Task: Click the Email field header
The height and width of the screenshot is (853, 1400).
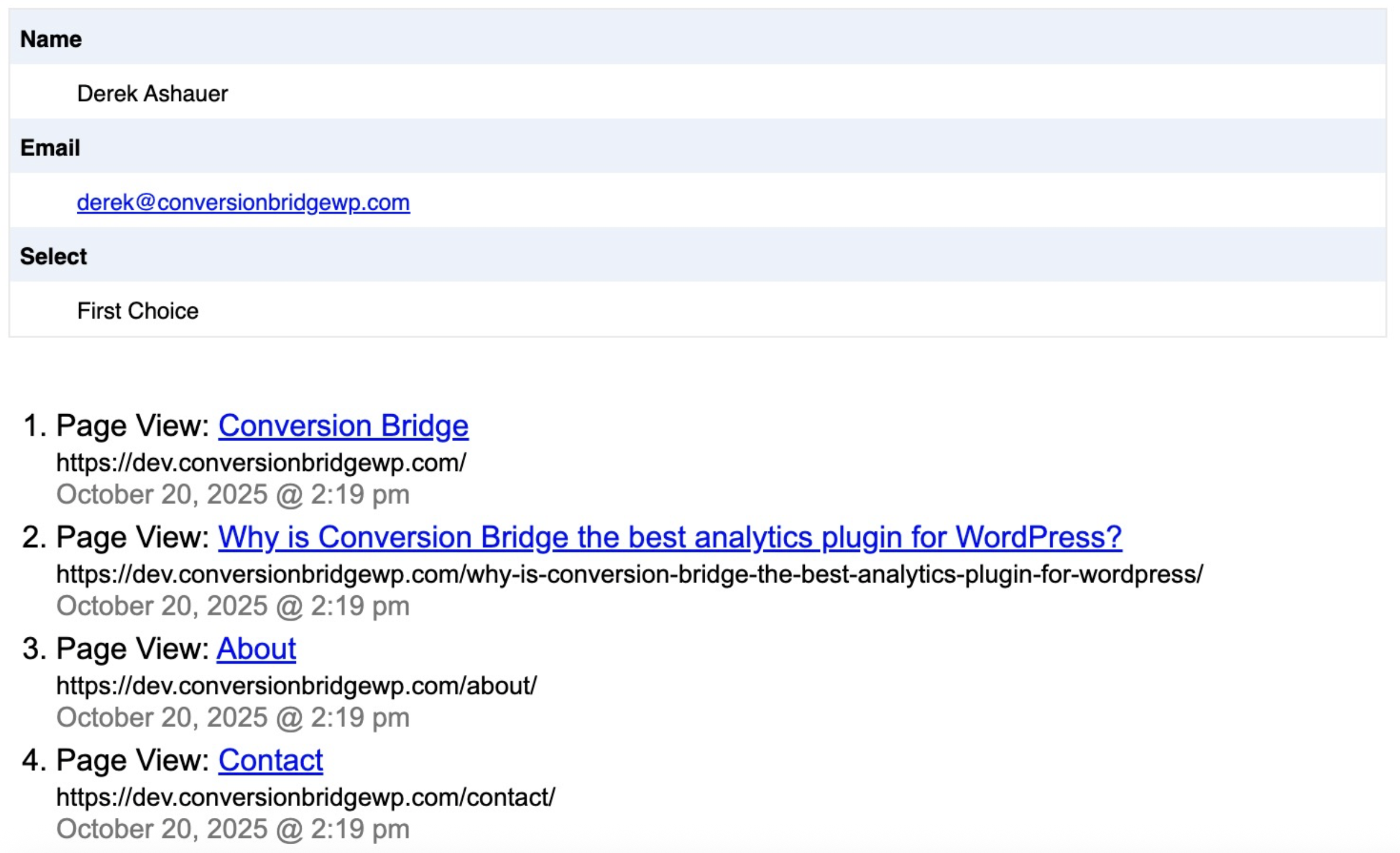Action: (x=50, y=148)
